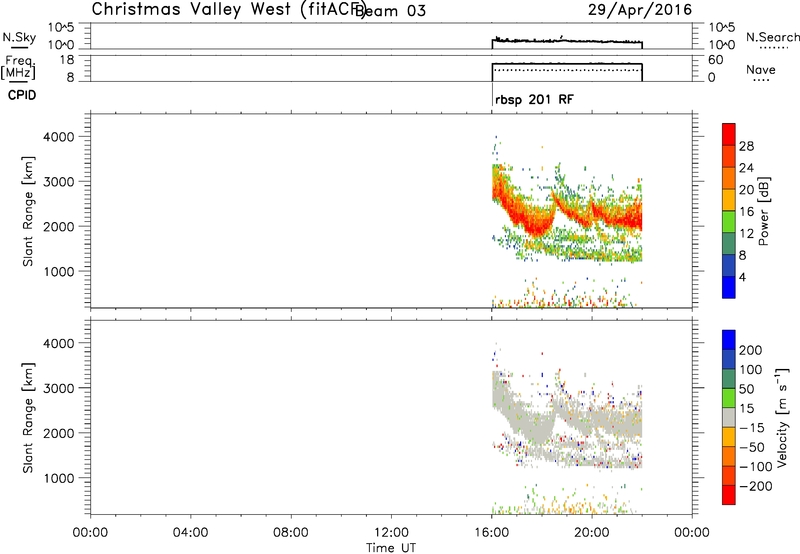
Task: Click the '28' power colorbar tick label
Action: click(x=746, y=146)
